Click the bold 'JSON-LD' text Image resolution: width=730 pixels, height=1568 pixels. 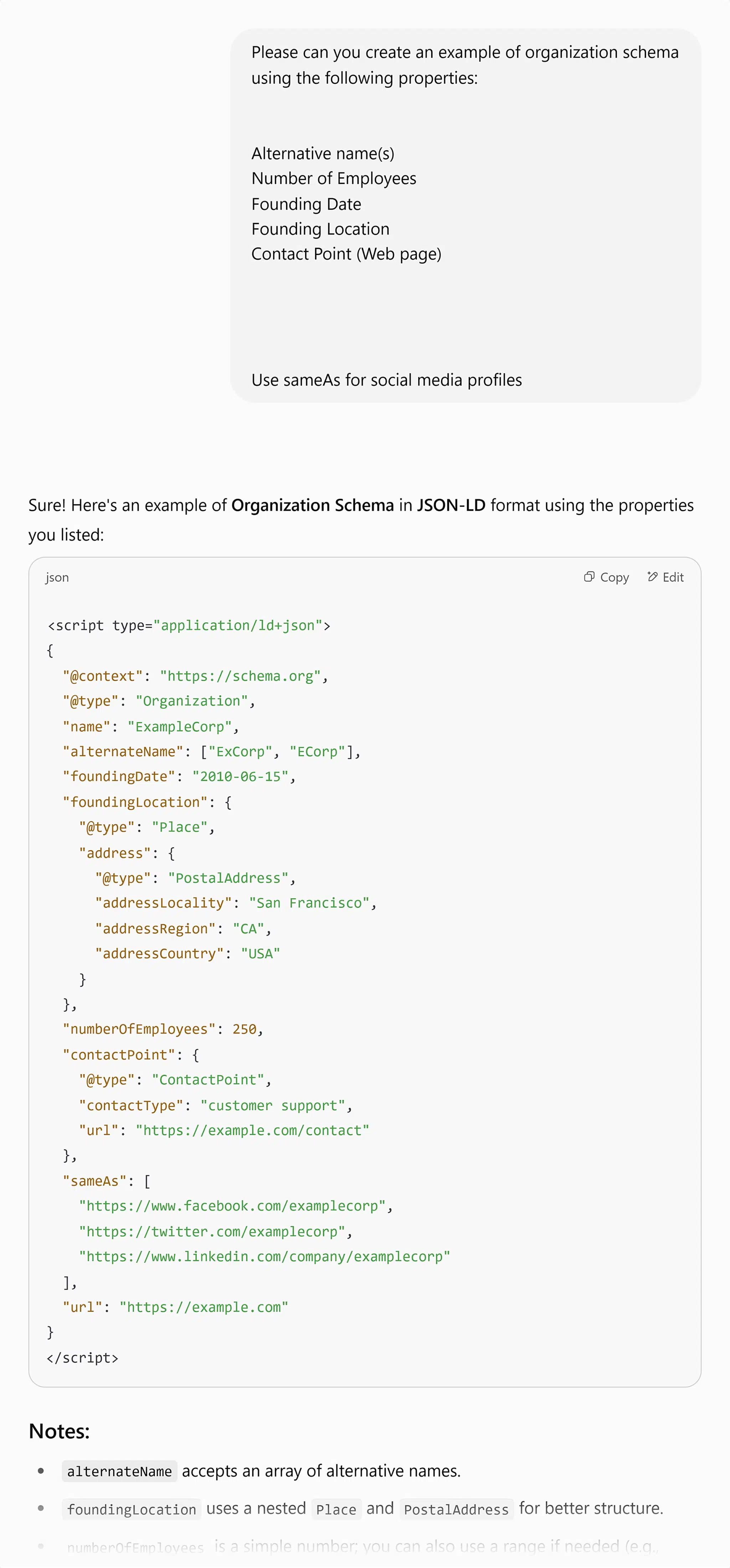[x=451, y=505]
